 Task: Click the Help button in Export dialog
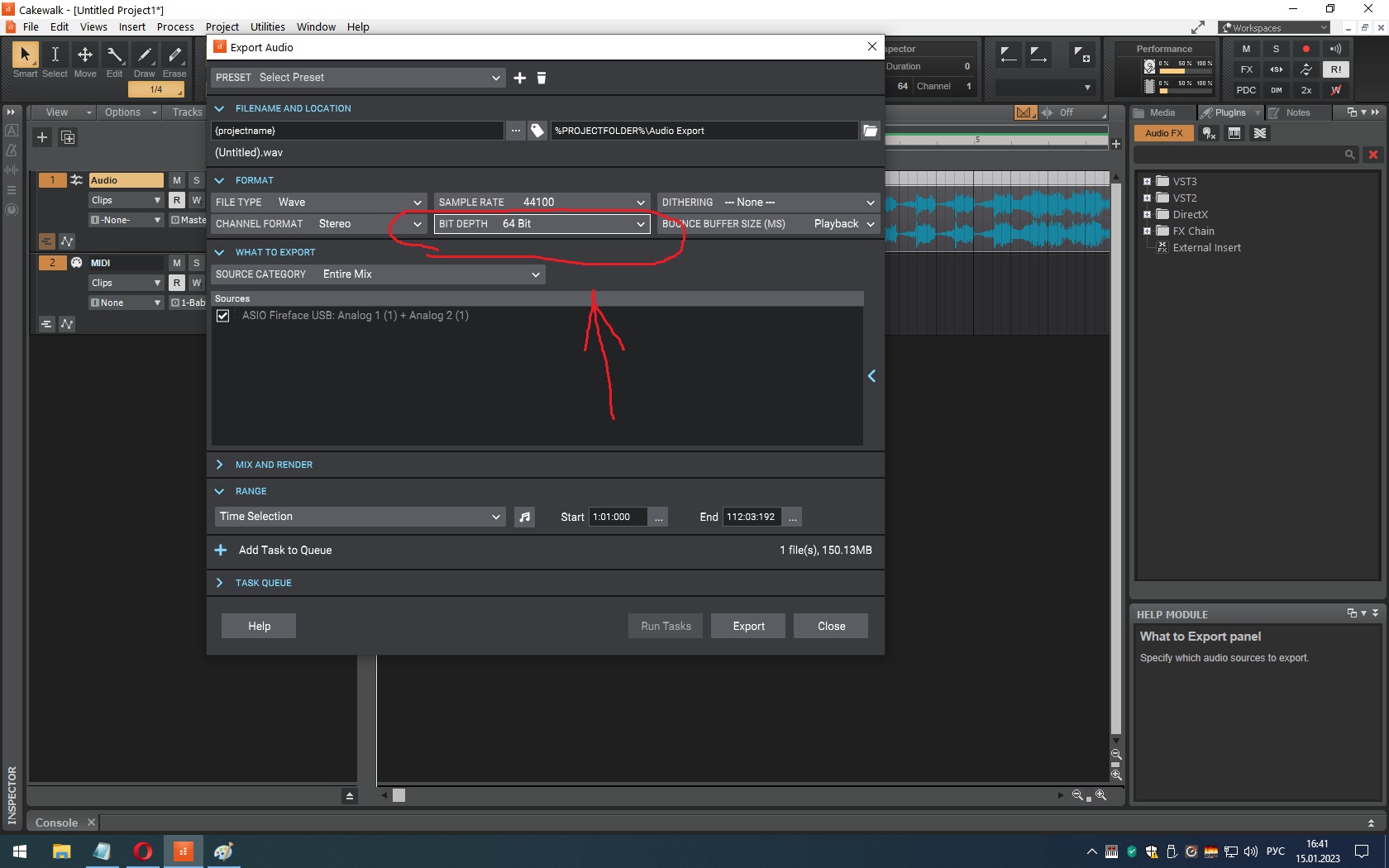point(259,626)
